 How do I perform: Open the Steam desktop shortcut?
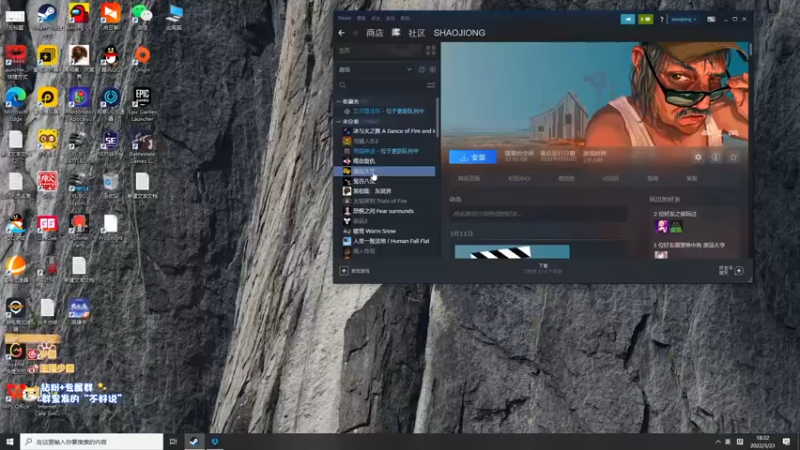point(47,19)
